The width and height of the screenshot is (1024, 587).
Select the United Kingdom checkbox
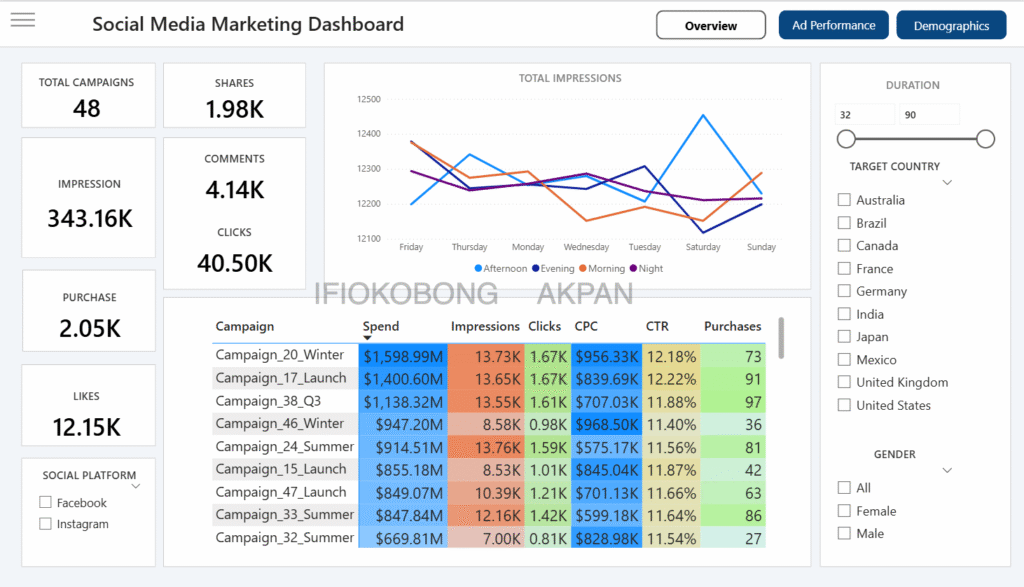845,383
